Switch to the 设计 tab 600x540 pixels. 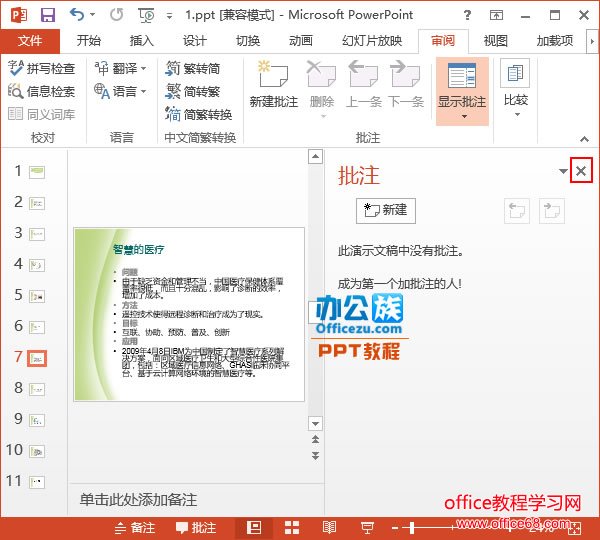(x=194, y=41)
